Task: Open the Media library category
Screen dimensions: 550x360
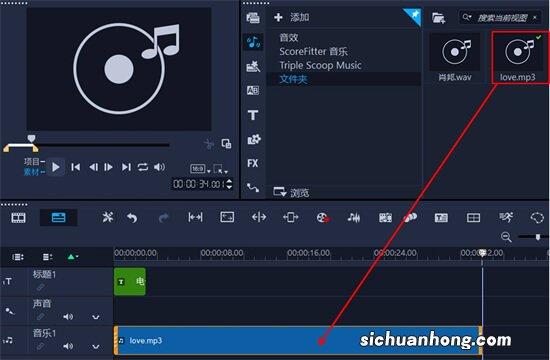Action: pos(253,18)
